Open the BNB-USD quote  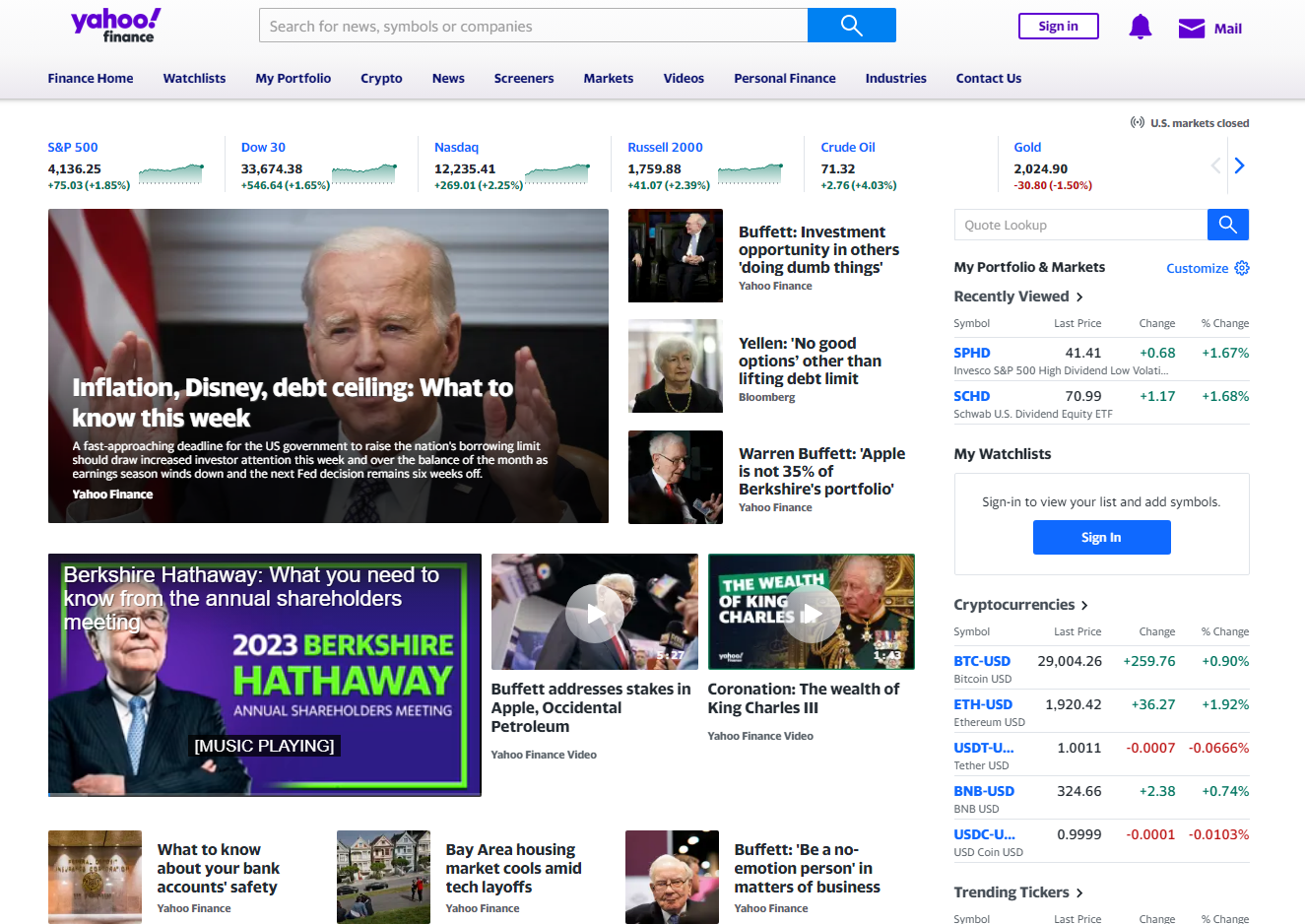click(984, 791)
